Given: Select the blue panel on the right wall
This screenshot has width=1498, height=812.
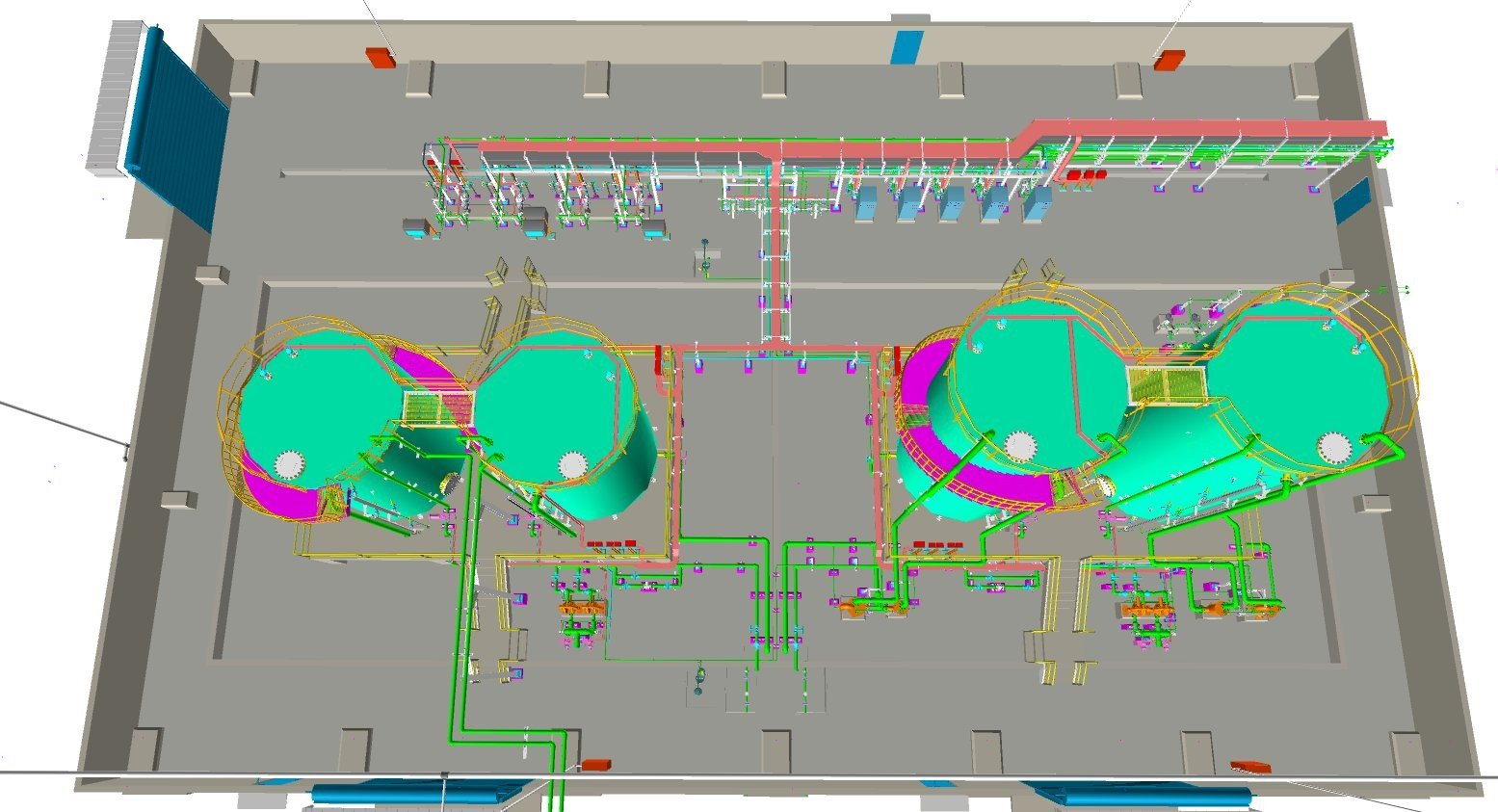Looking at the screenshot, I should (x=1351, y=200).
